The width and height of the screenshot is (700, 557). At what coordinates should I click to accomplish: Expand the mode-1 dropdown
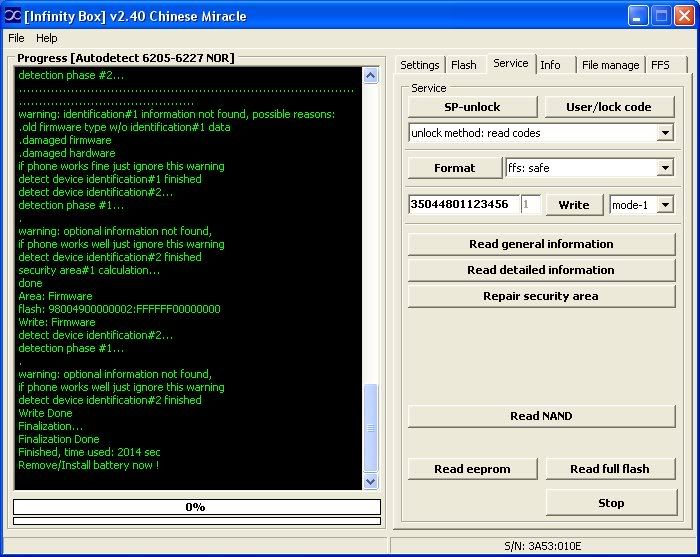point(665,205)
